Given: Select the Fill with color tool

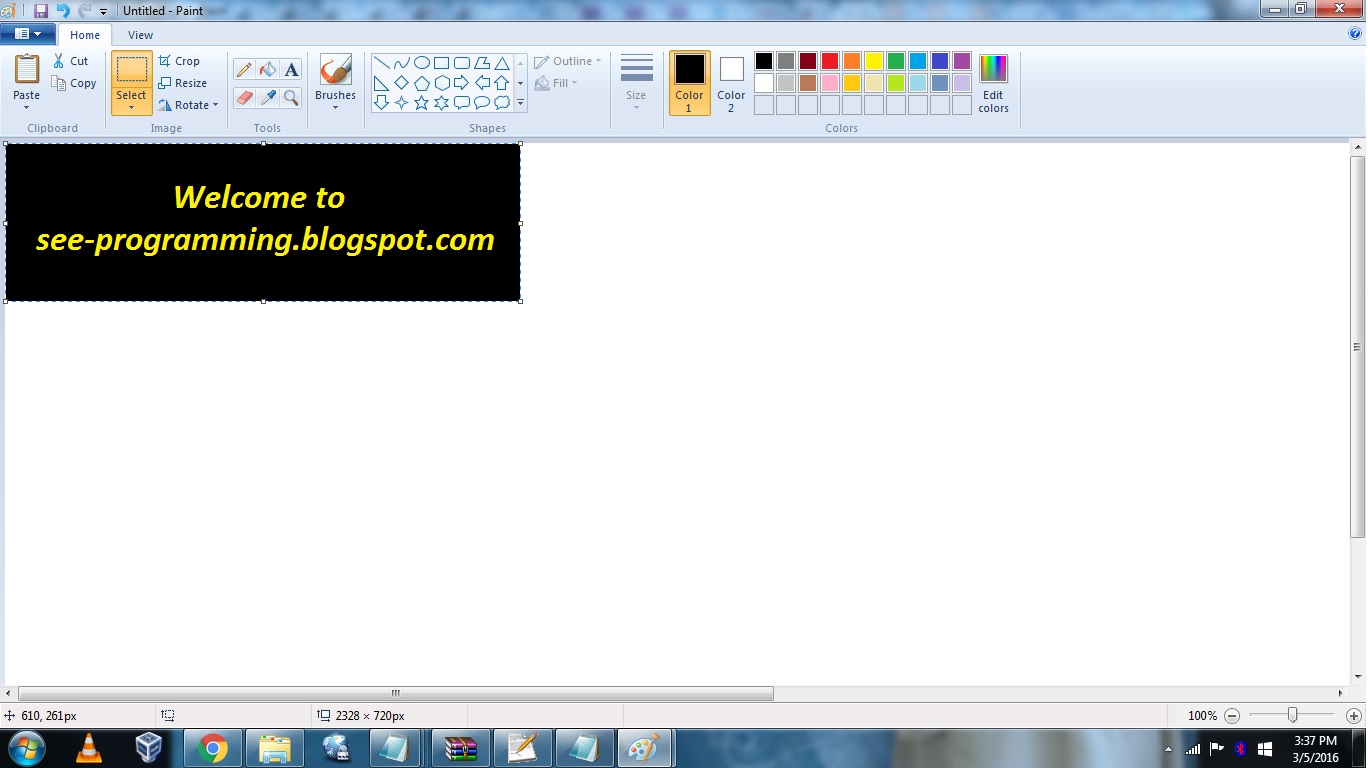Looking at the screenshot, I should click(x=267, y=69).
